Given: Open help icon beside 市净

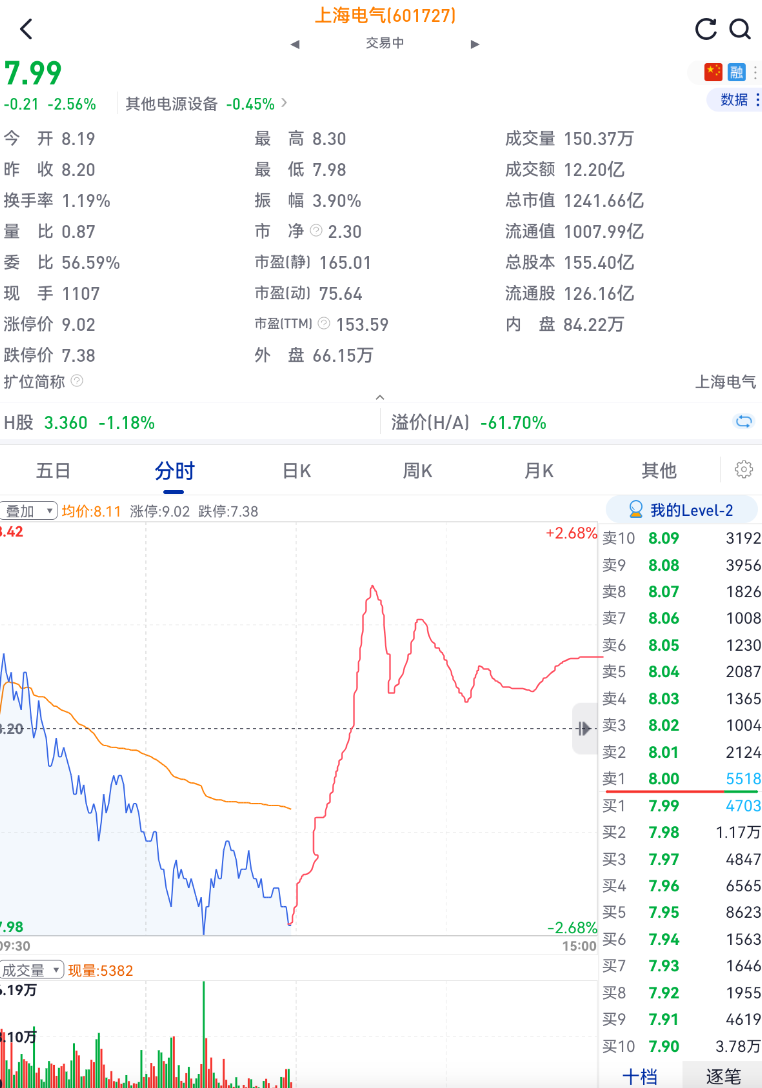Looking at the screenshot, I should (x=316, y=230).
